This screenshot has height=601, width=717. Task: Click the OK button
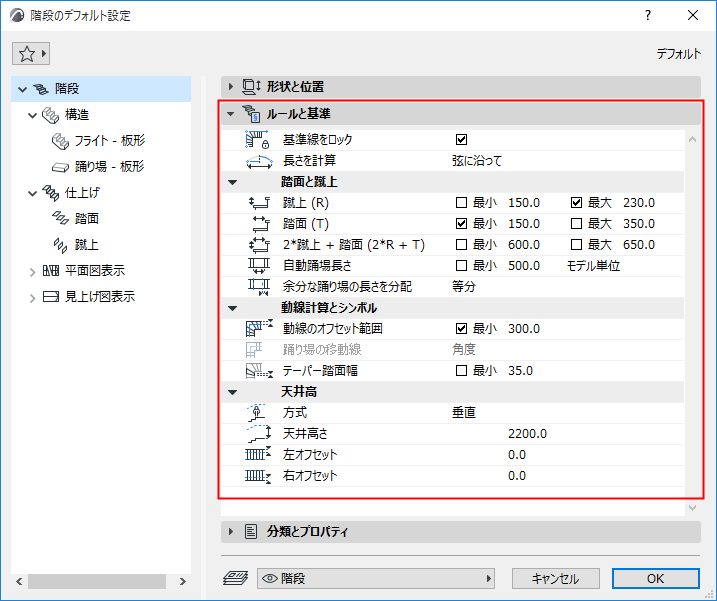655,579
